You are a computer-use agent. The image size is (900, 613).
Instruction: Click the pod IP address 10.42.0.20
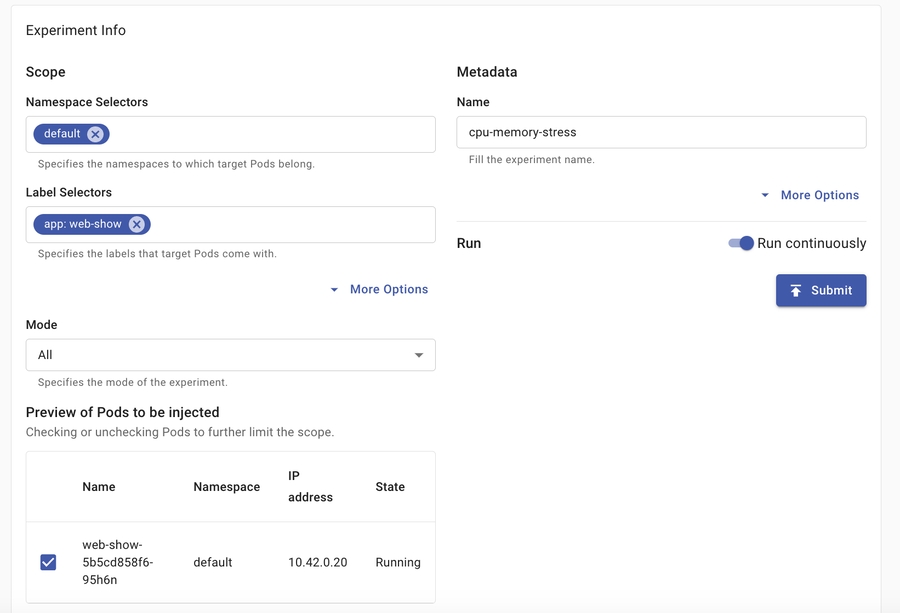[x=317, y=562]
